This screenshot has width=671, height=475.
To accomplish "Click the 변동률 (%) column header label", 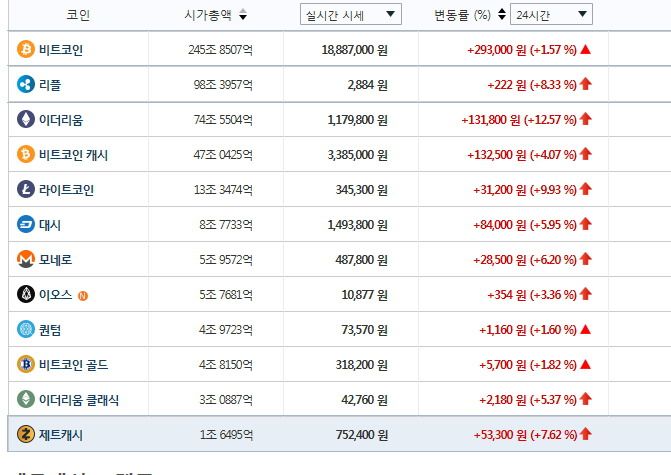I will 462,15.
